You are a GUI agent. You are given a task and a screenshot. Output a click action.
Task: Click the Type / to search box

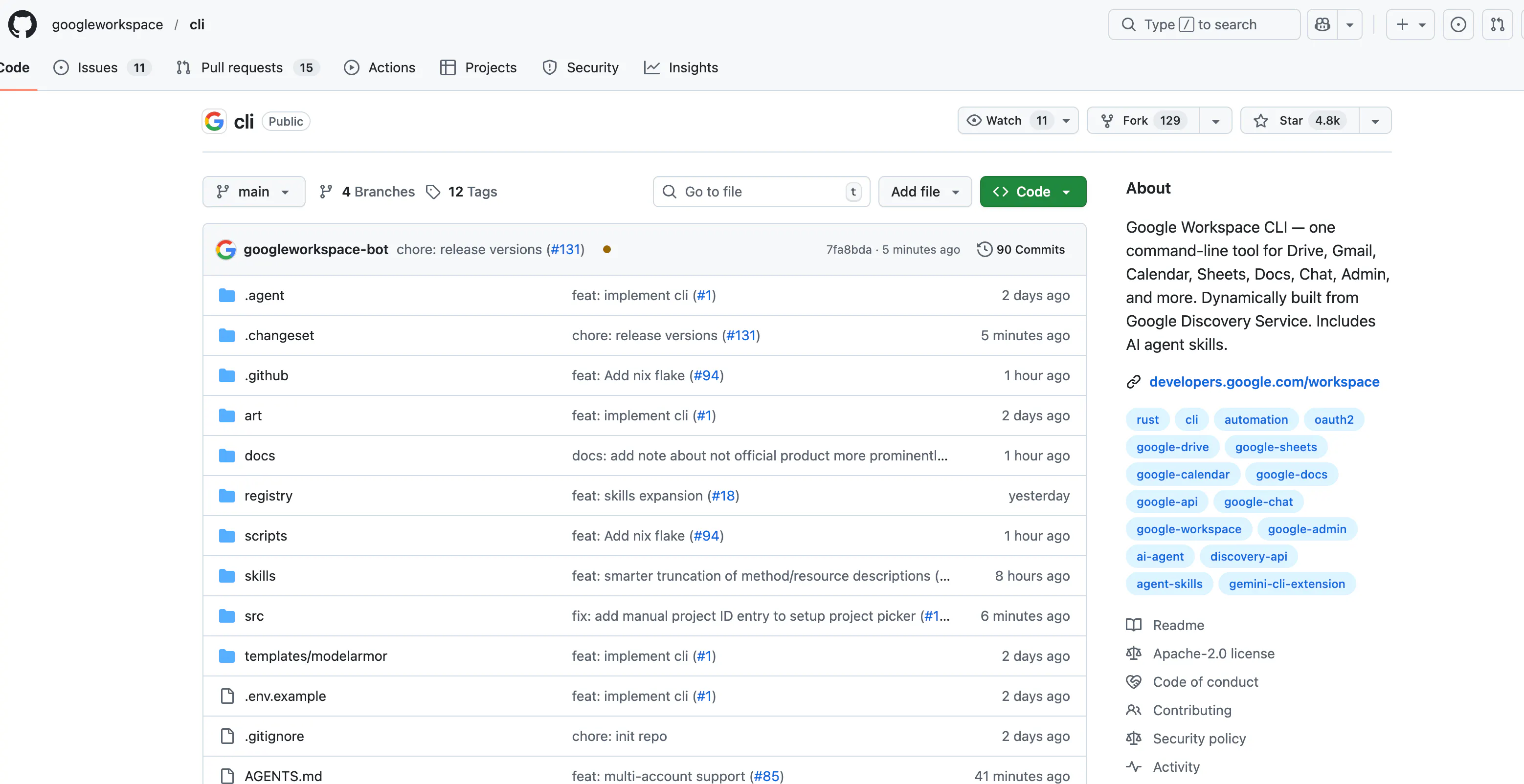pos(1204,24)
